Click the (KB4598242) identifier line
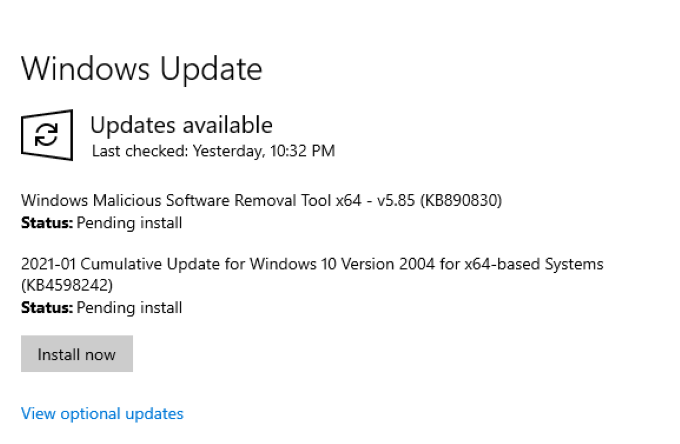Viewport: 680px width, 444px height. [67, 285]
